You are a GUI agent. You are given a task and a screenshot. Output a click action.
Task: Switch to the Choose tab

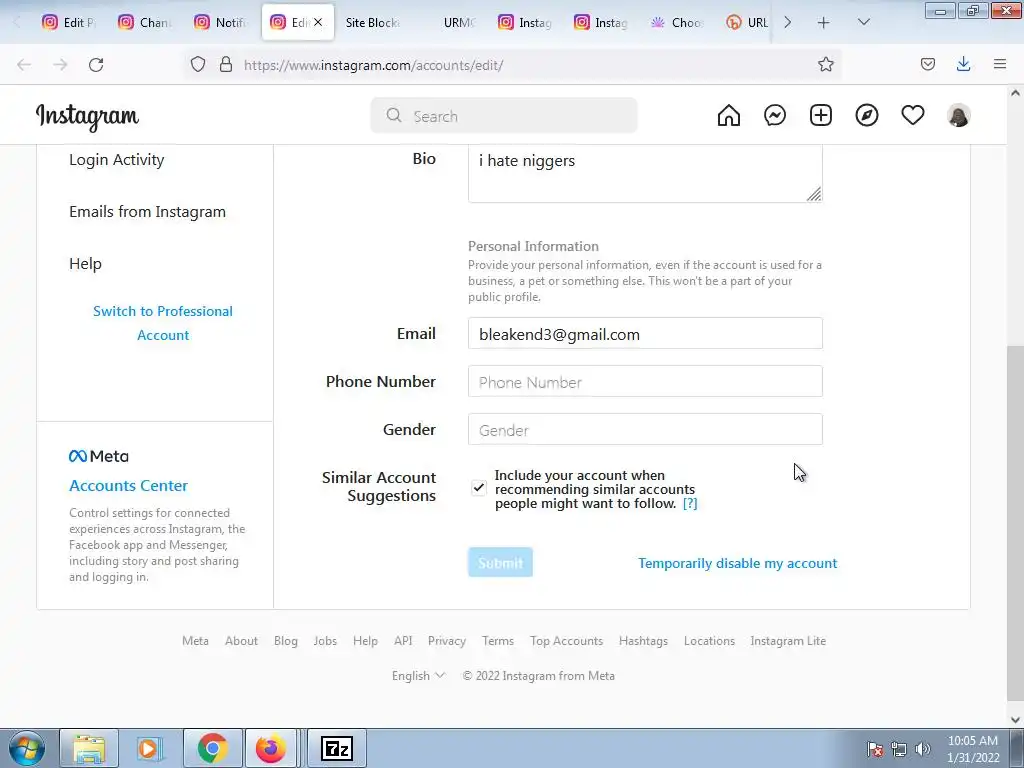coord(677,23)
